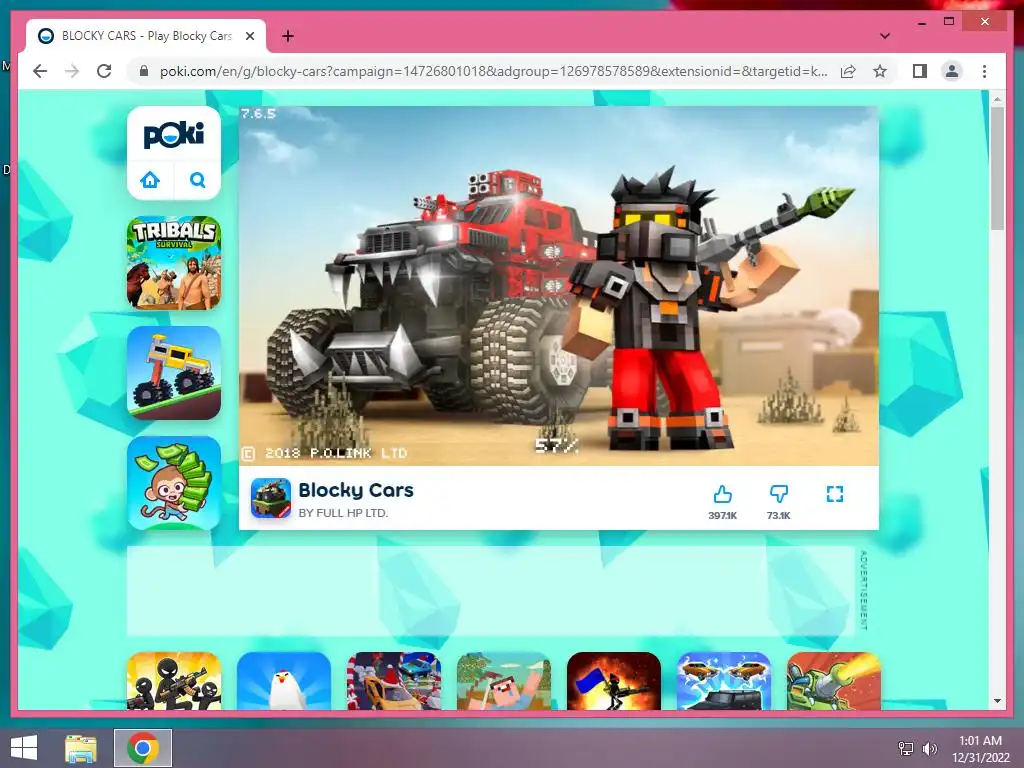Open the stickman with blue flag tile
1024x768 pixels.
tap(614, 680)
